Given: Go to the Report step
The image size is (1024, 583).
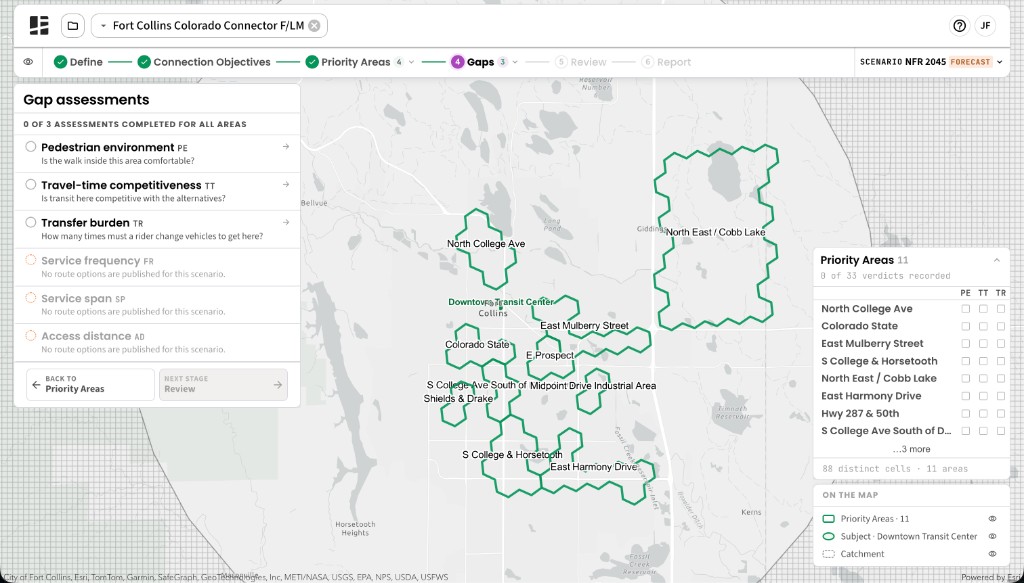Looking at the screenshot, I should pyautogui.click(x=666, y=62).
